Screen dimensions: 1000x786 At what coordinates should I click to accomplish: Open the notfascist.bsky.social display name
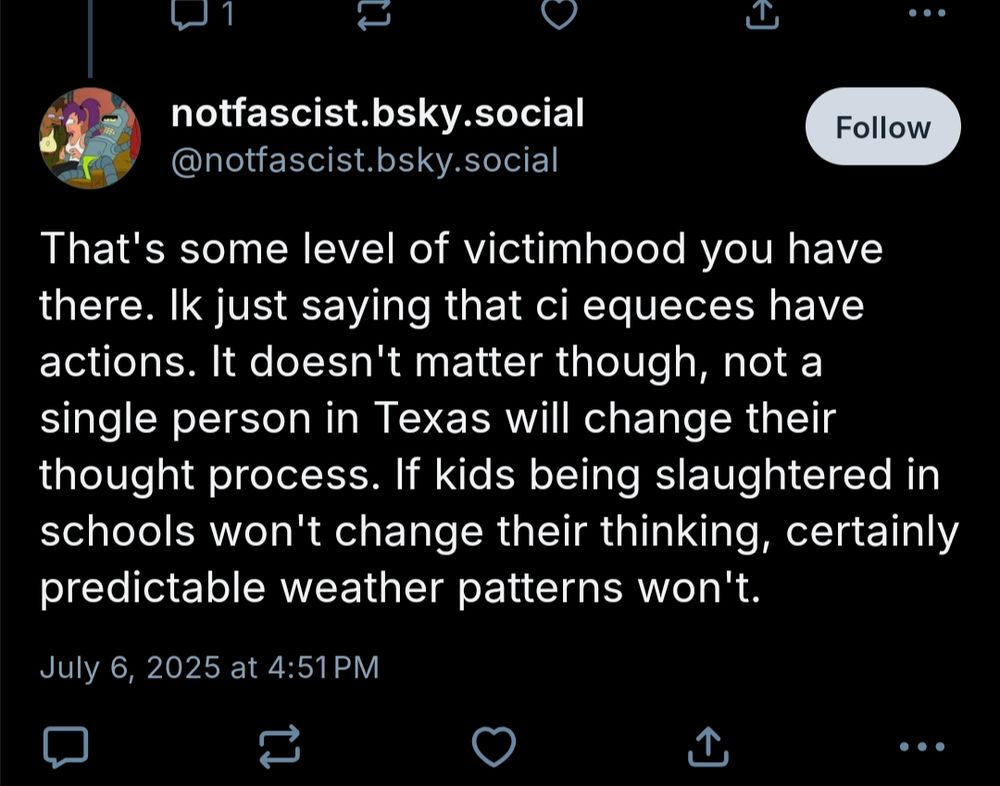[x=377, y=114]
